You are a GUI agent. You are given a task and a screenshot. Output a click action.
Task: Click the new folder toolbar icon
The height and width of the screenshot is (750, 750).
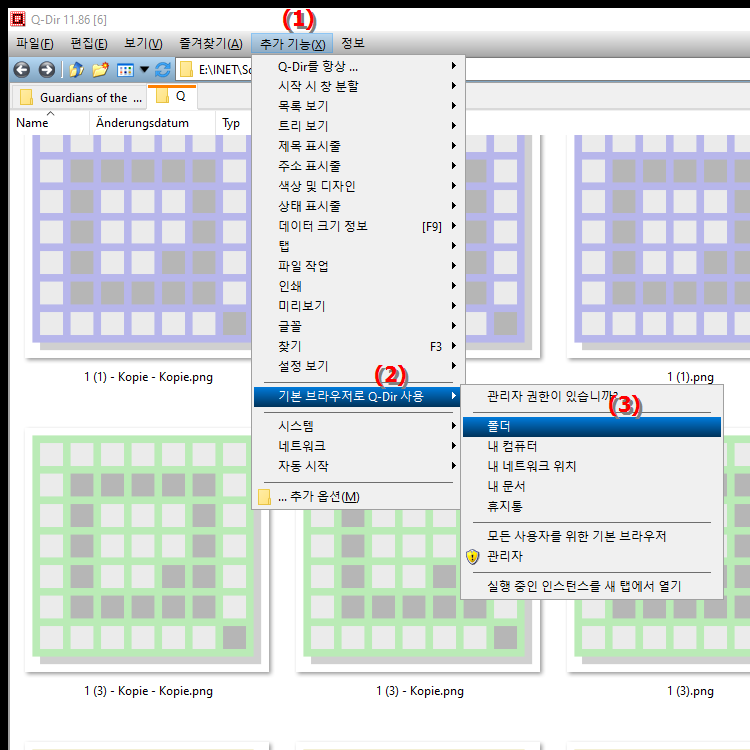[x=100, y=70]
